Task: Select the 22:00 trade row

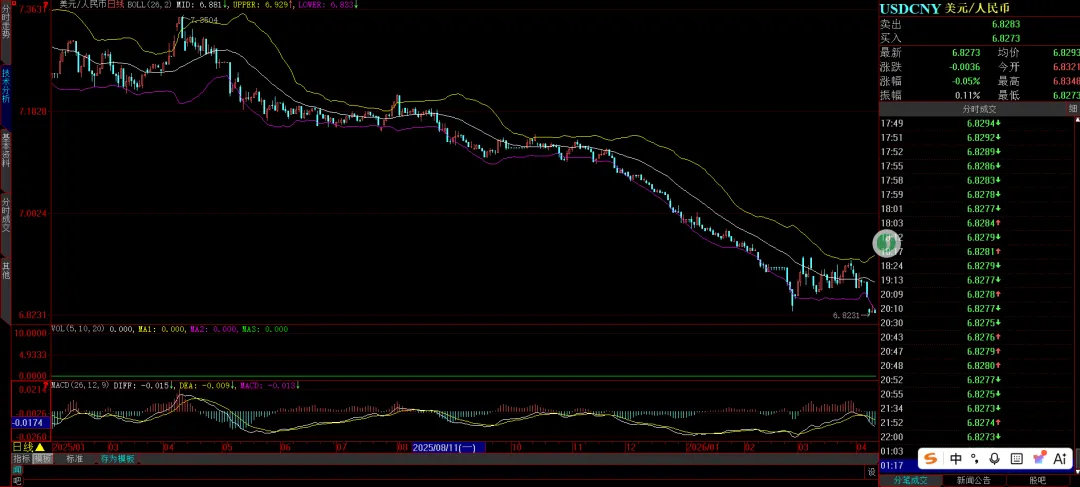Action: [975, 437]
